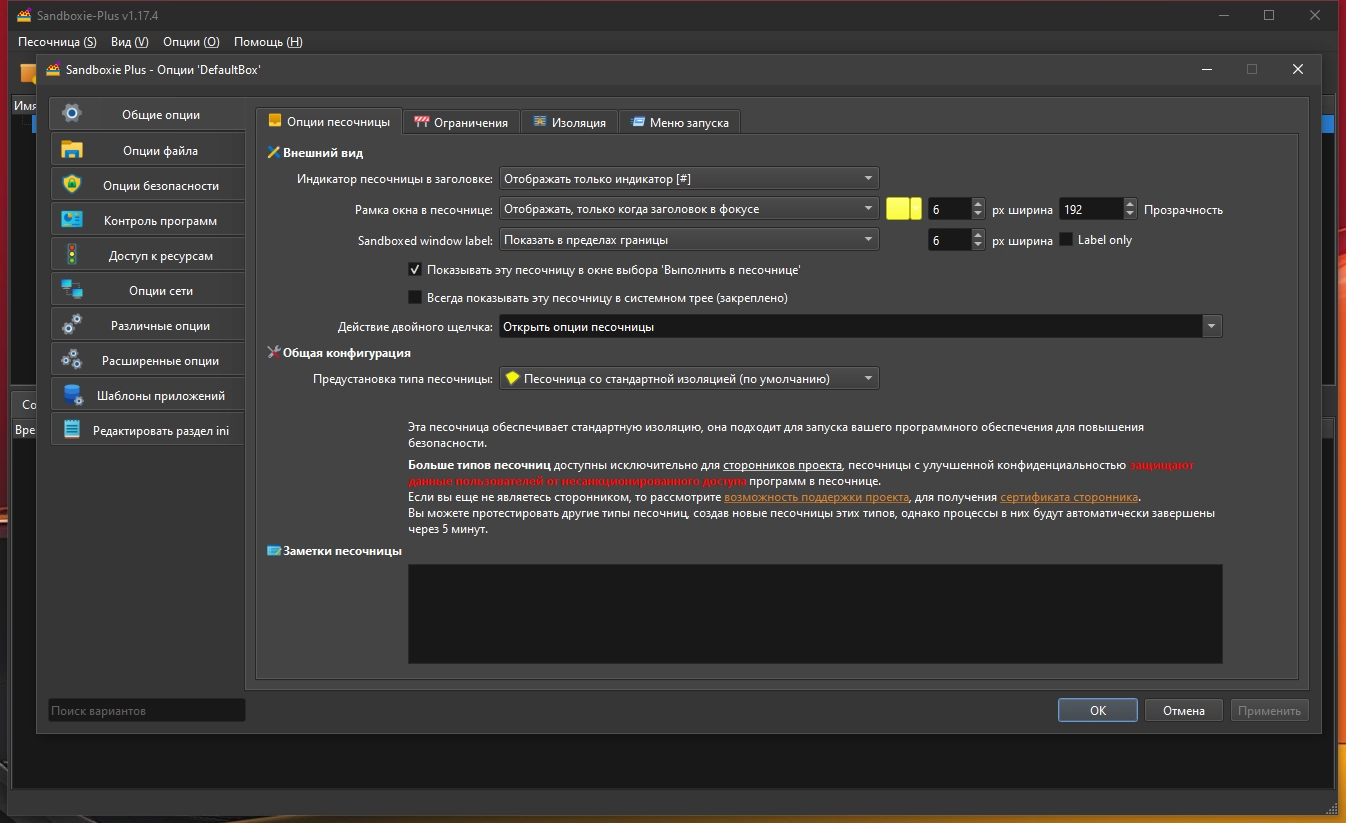Image resolution: width=1346 pixels, height=823 pixels.
Task: Click the options dialog's Sandboxie title icon
Action: tap(53, 70)
